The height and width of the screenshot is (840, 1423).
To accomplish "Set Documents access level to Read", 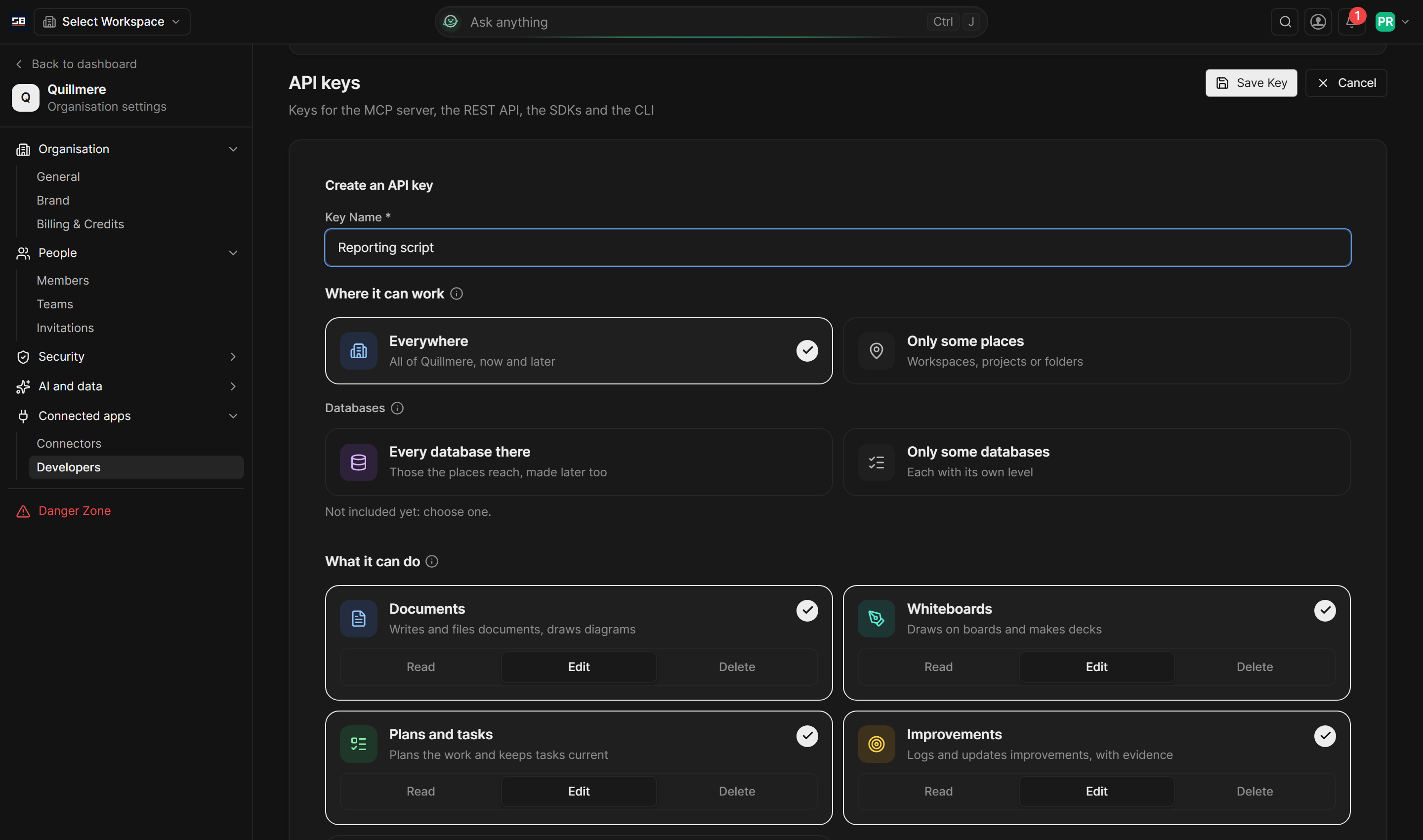I will click(x=420, y=667).
